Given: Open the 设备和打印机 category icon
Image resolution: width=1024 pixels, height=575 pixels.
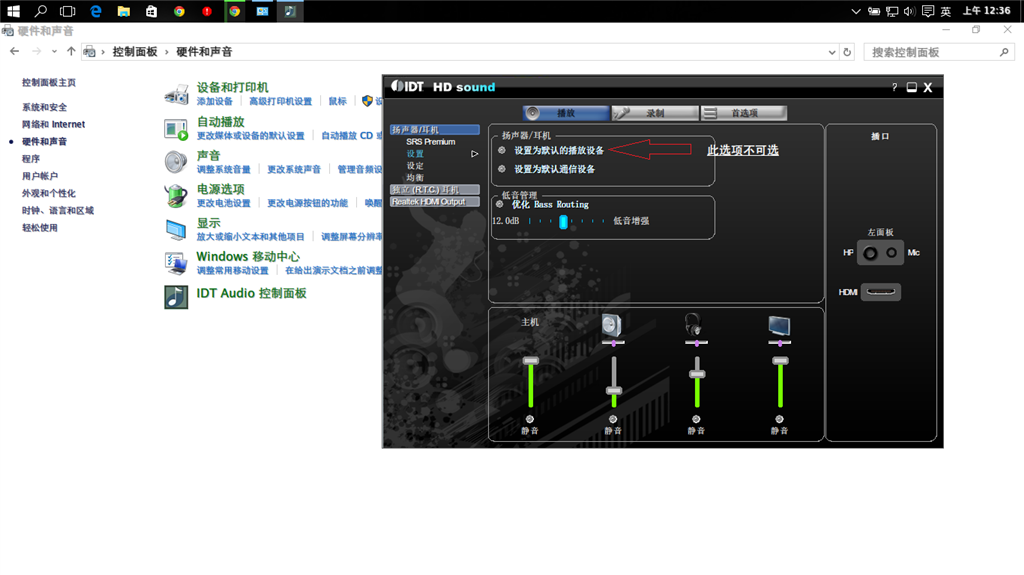Looking at the screenshot, I should [176, 94].
